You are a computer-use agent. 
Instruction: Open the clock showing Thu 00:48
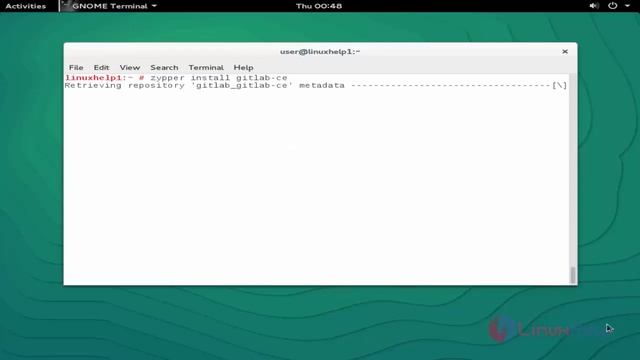pyautogui.click(x=319, y=6)
